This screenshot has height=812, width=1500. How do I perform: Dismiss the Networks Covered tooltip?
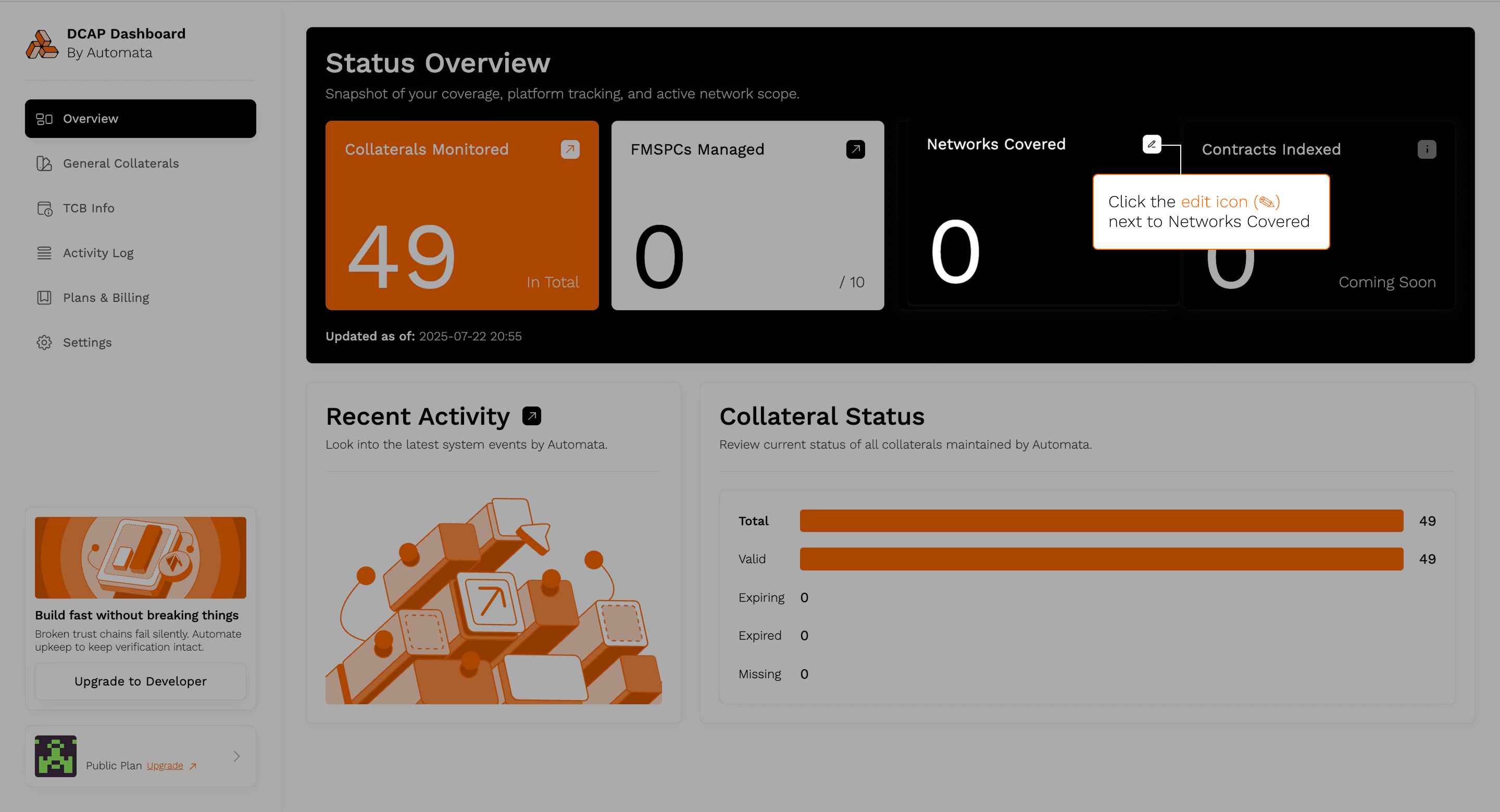(1211, 211)
